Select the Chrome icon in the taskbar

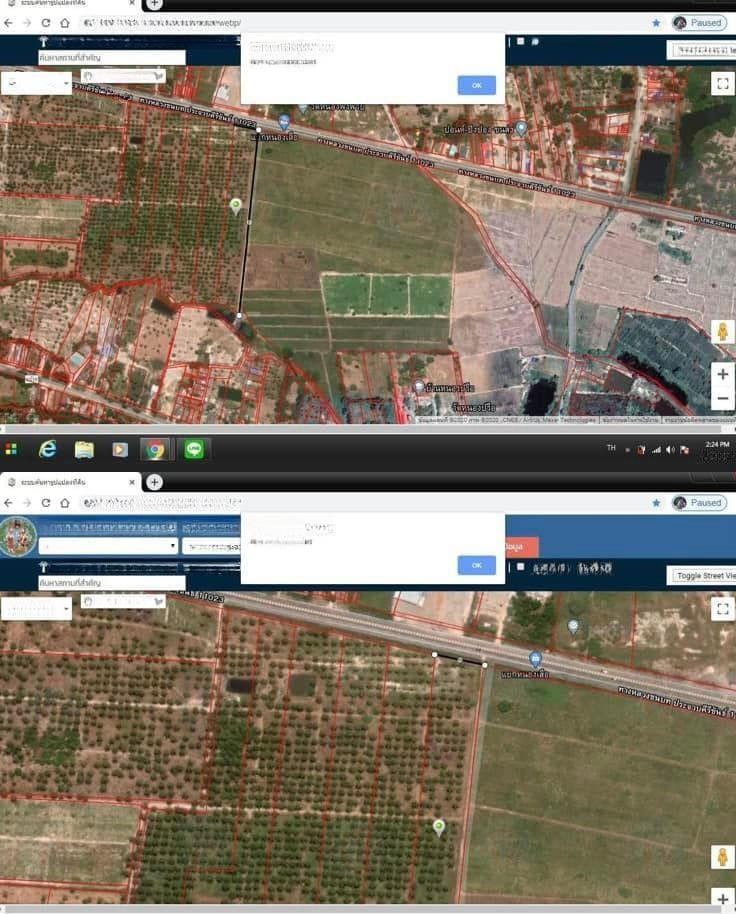(x=156, y=450)
